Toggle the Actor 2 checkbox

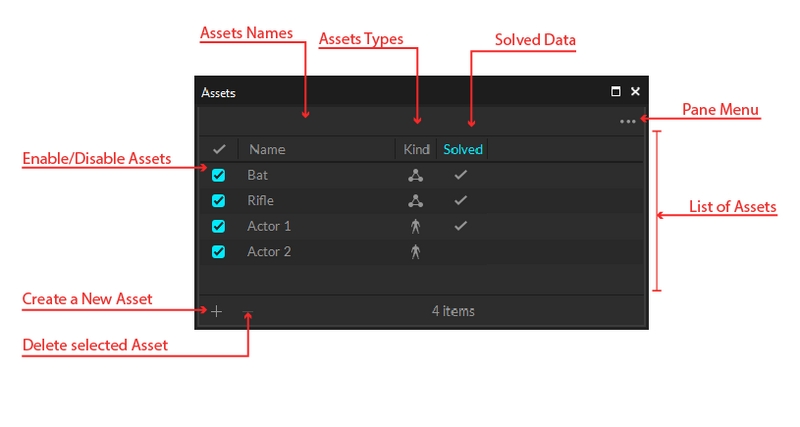point(219,252)
